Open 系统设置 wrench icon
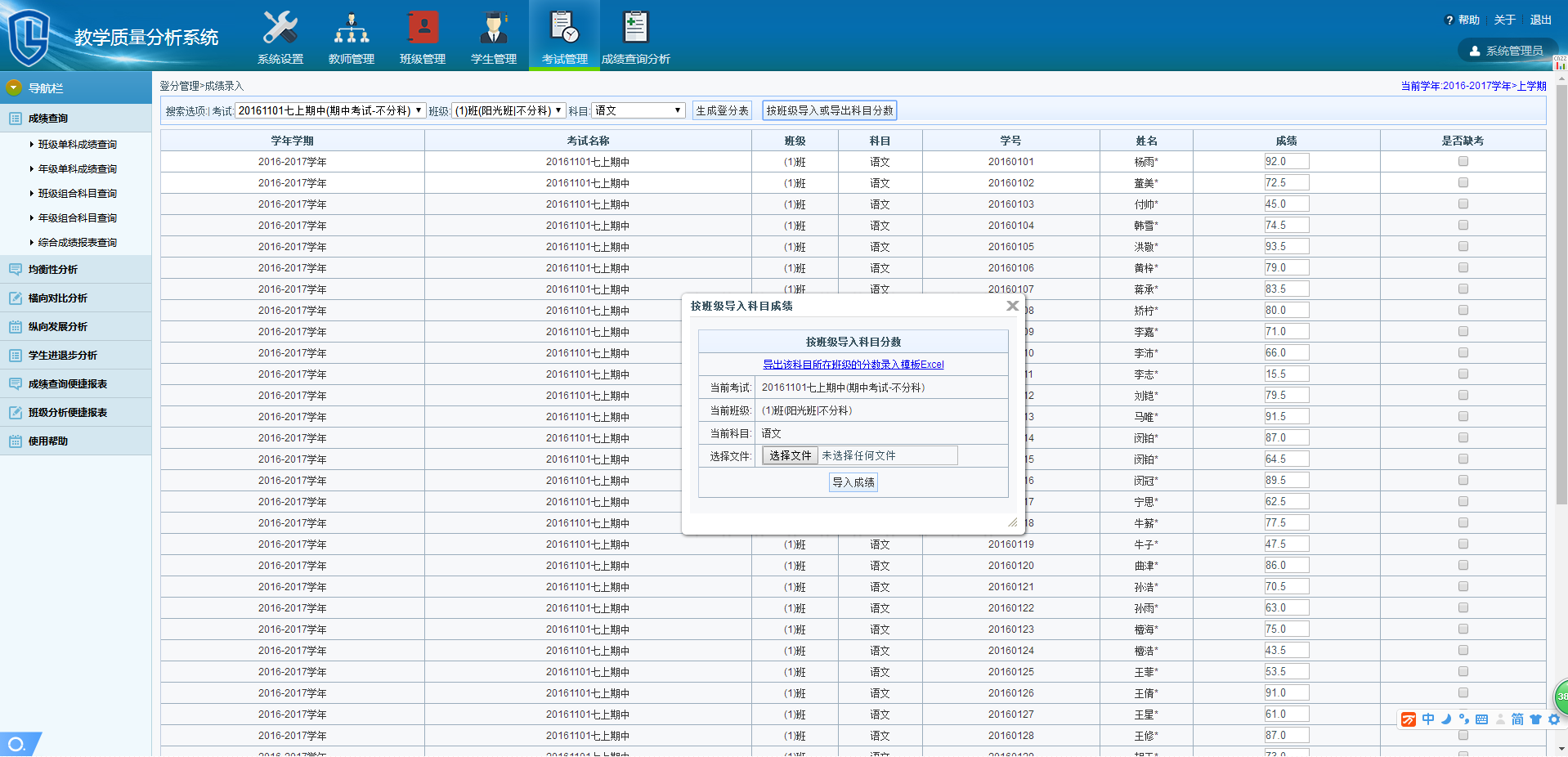Screen dimensions: 1568x757 (x=280, y=29)
